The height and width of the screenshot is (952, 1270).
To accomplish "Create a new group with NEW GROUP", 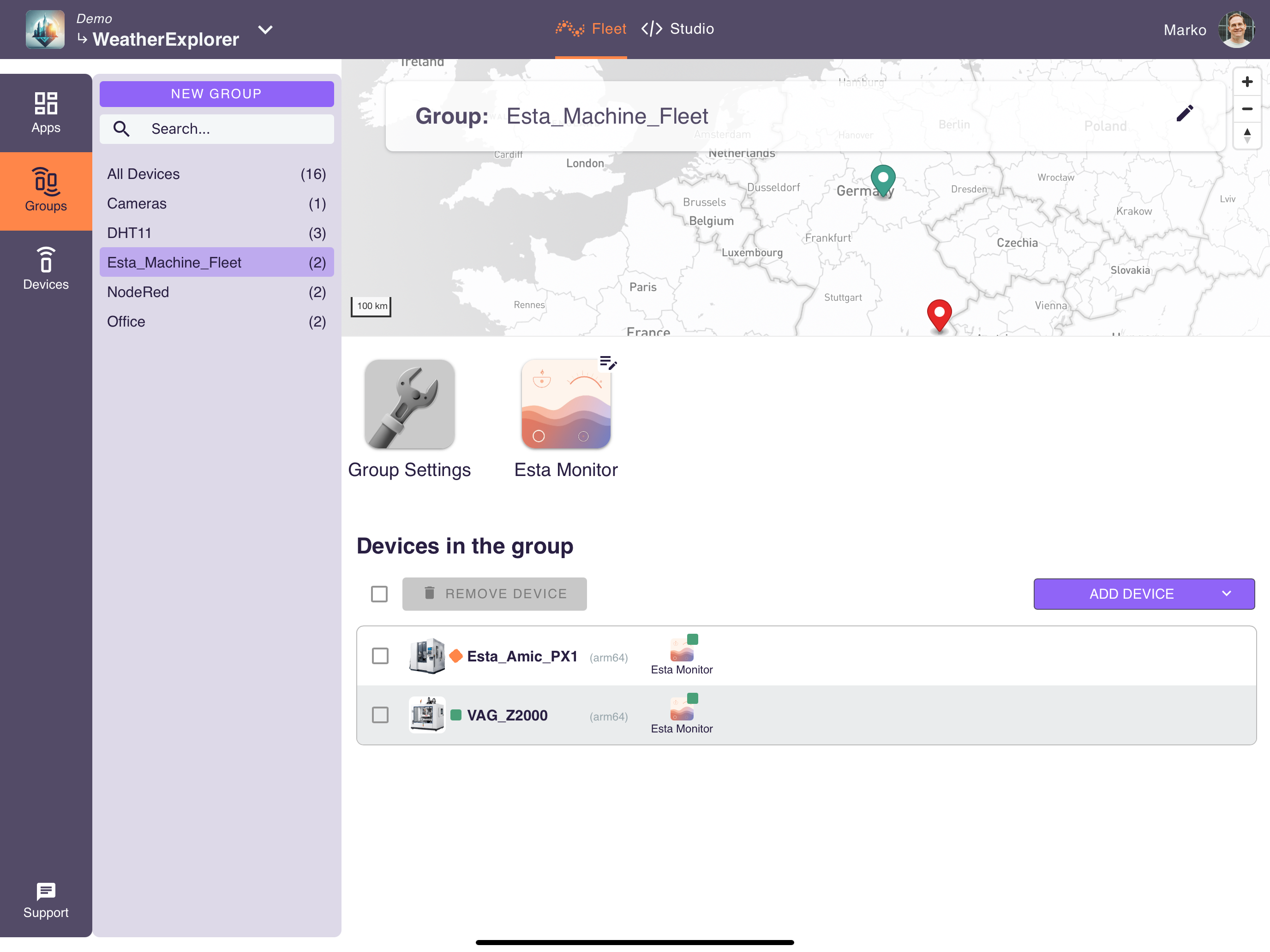I will coord(216,94).
